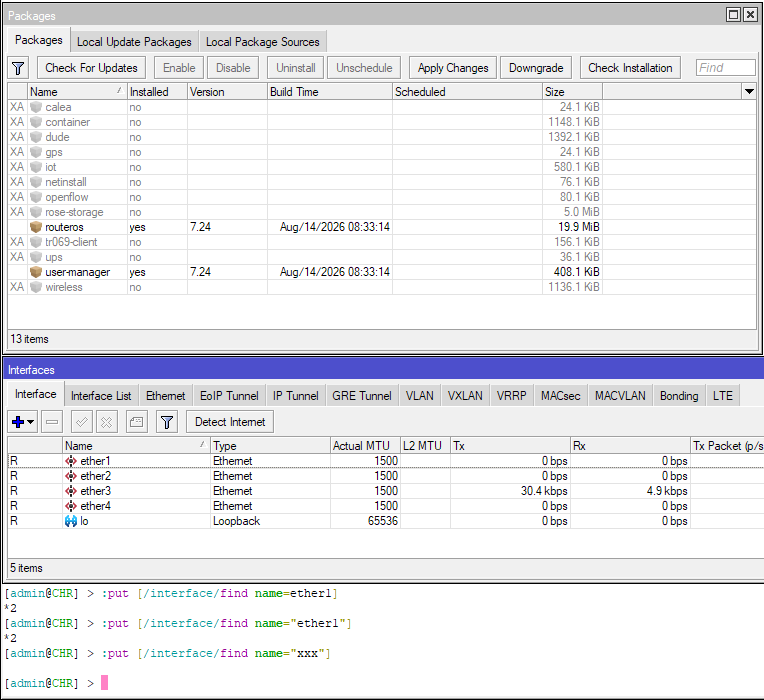Click the Disable package button
This screenshot has height=700, width=764.
(x=233, y=68)
